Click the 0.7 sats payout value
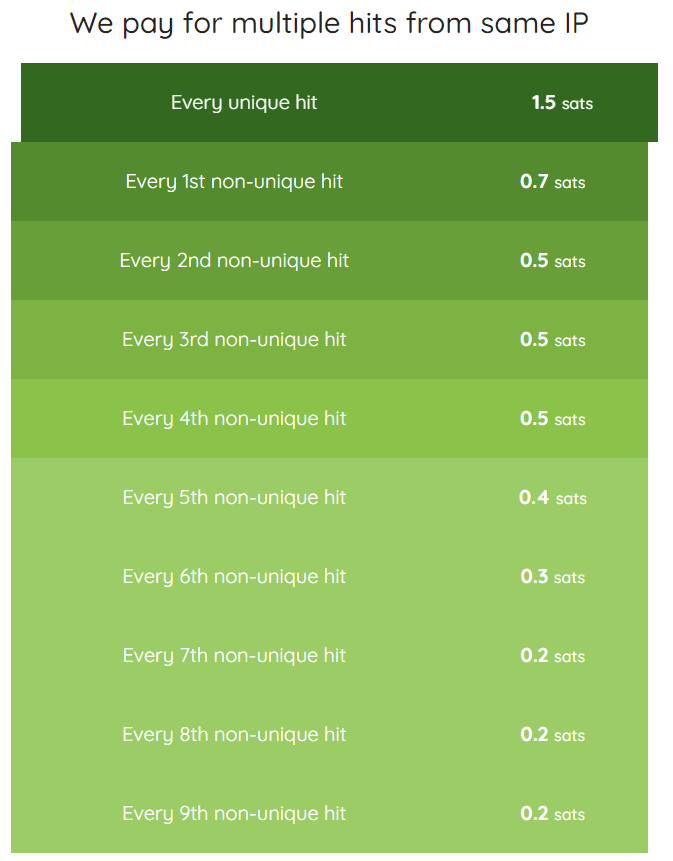 click(552, 182)
